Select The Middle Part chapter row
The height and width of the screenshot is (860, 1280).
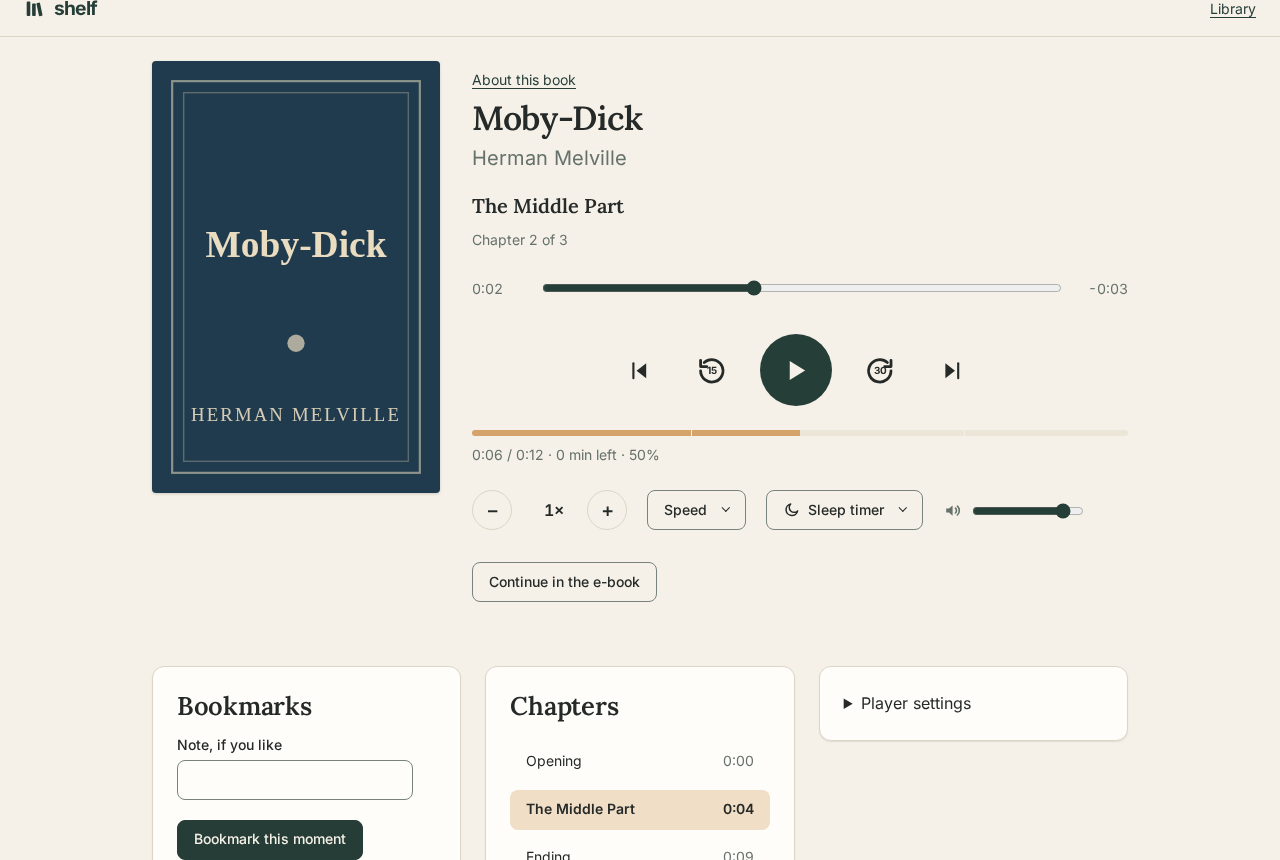click(x=640, y=810)
